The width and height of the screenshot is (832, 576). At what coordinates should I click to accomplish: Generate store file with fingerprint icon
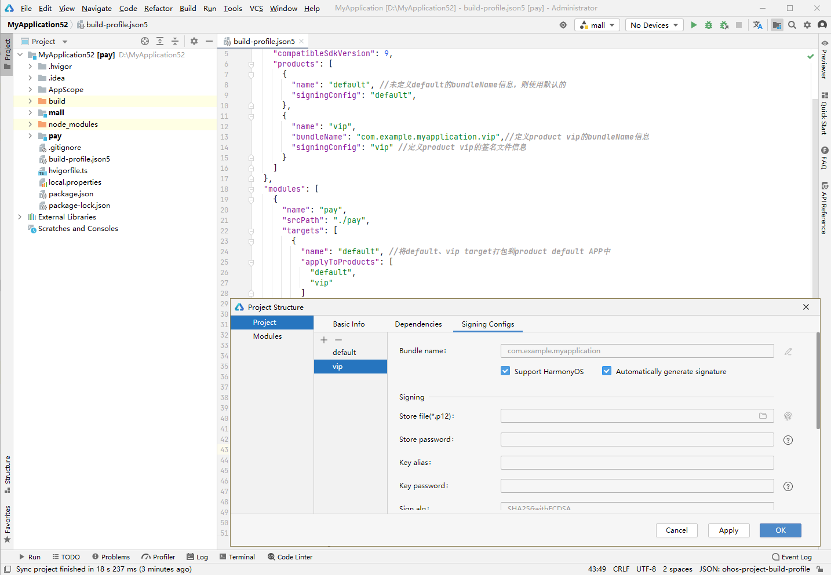pyautogui.click(x=788, y=416)
